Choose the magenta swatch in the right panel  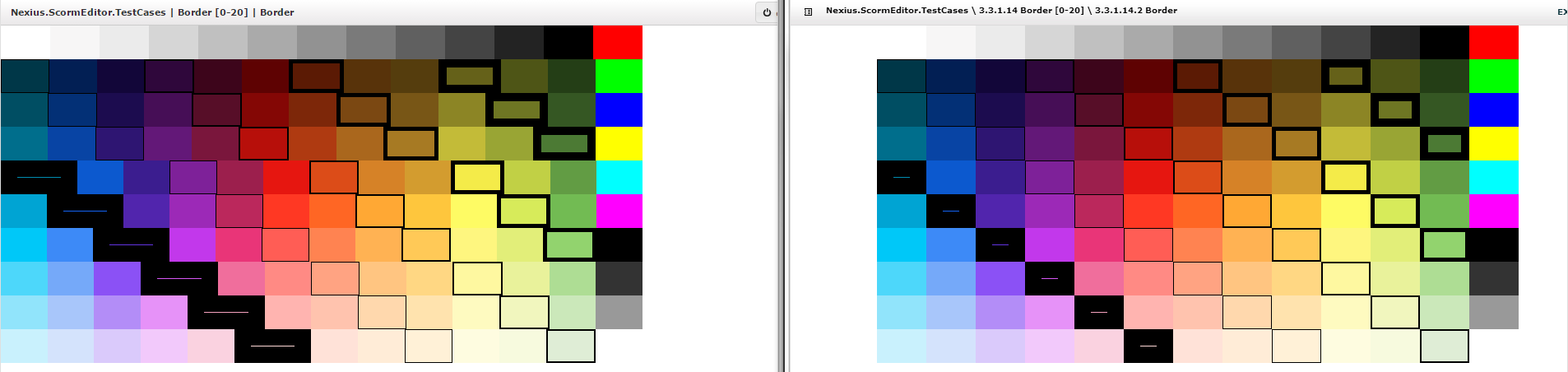tap(1494, 211)
